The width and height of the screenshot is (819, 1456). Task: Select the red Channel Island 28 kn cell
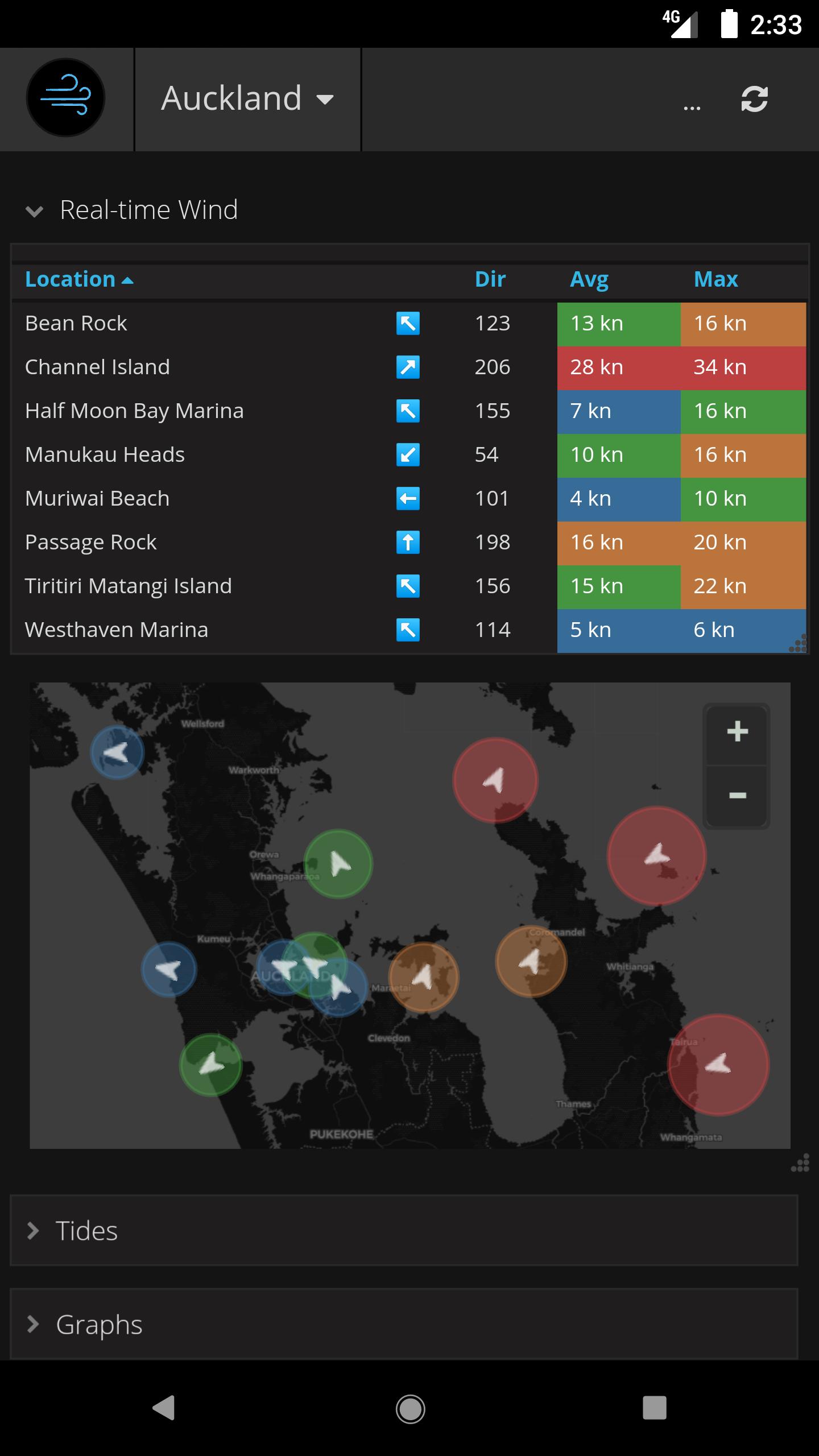coord(618,367)
